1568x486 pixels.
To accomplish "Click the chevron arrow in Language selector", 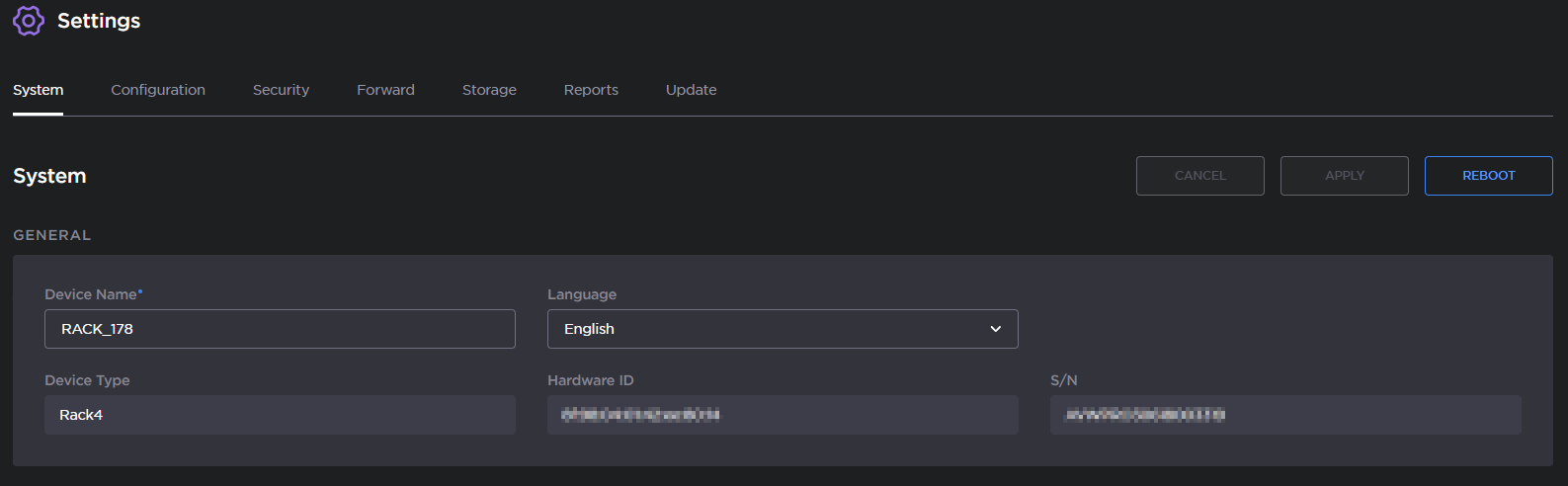I will pos(996,329).
